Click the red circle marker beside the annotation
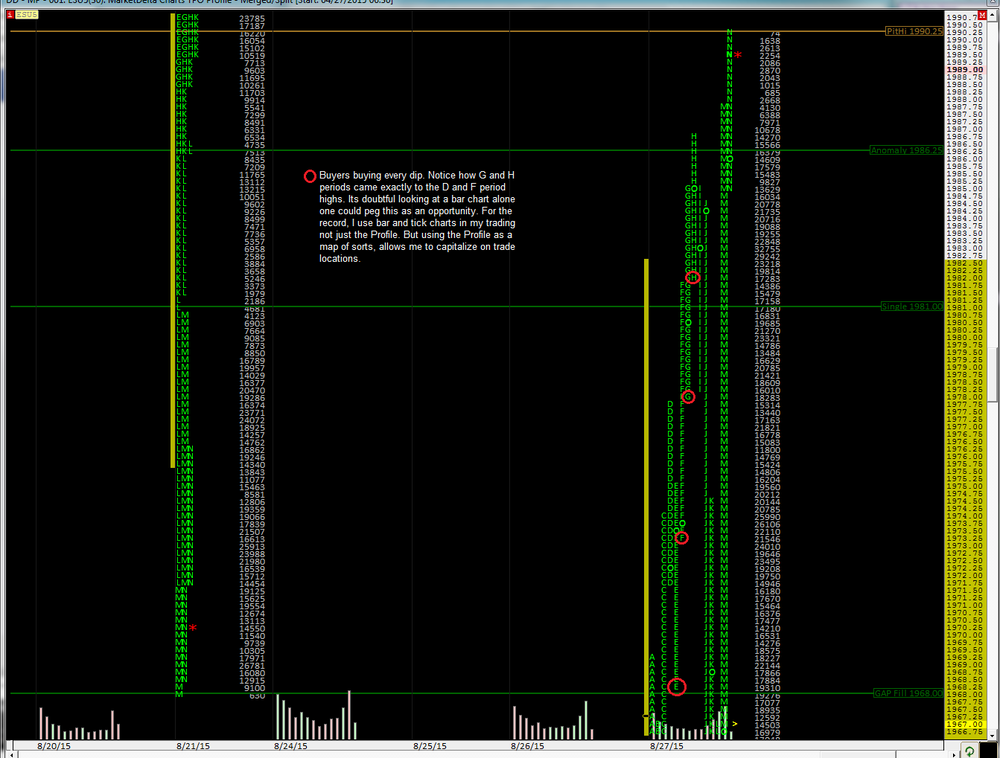 pos(310,177)
